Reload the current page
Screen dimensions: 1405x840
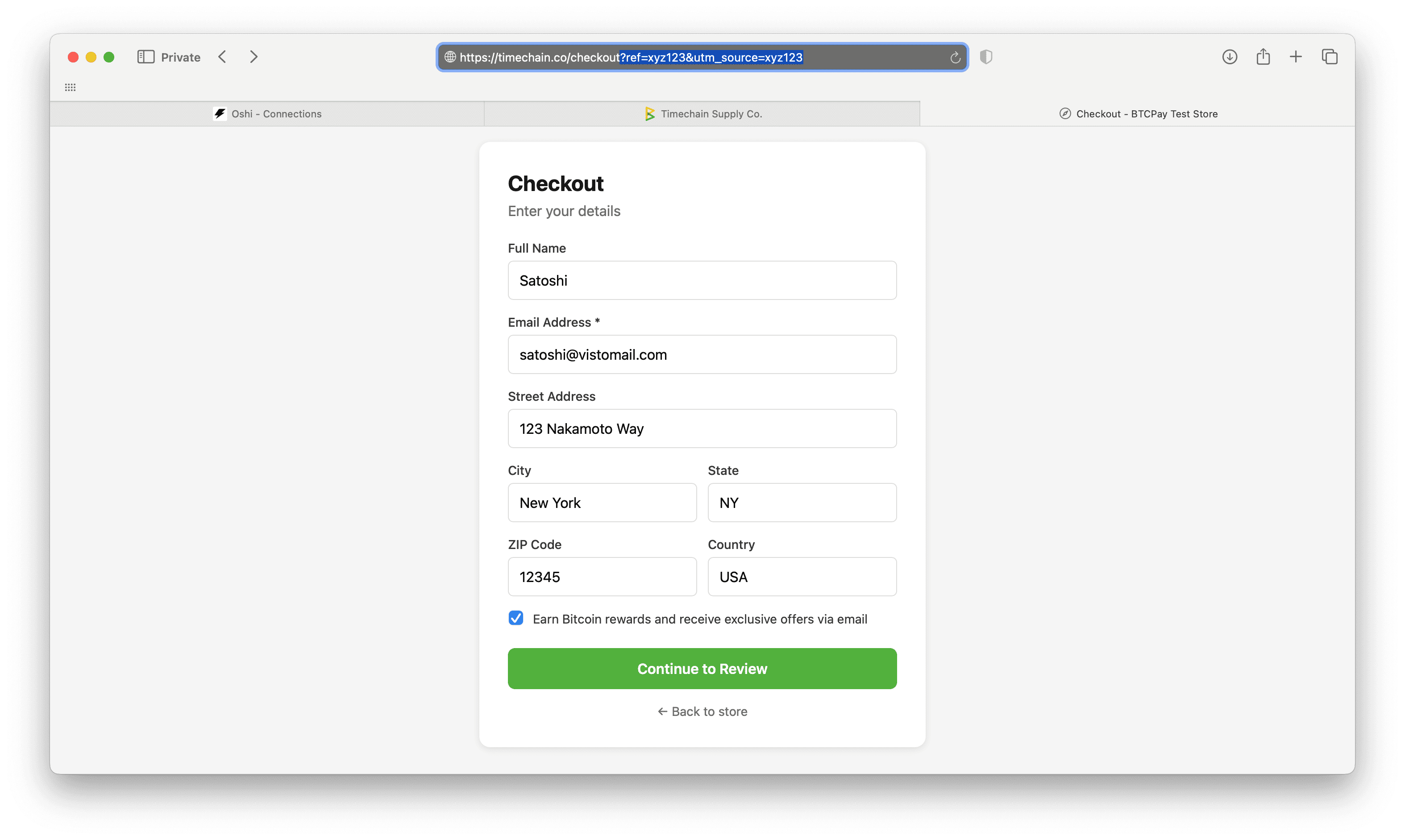[955, 57]
